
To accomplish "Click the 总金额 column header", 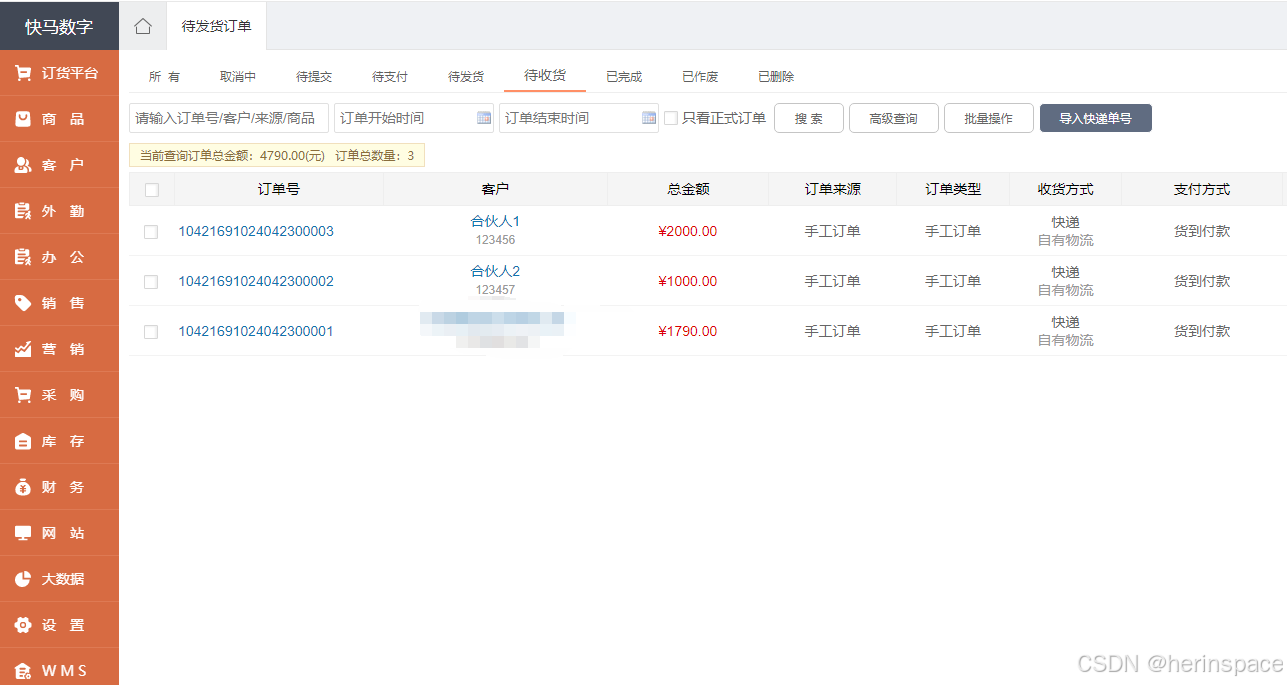I will (689, 189).
